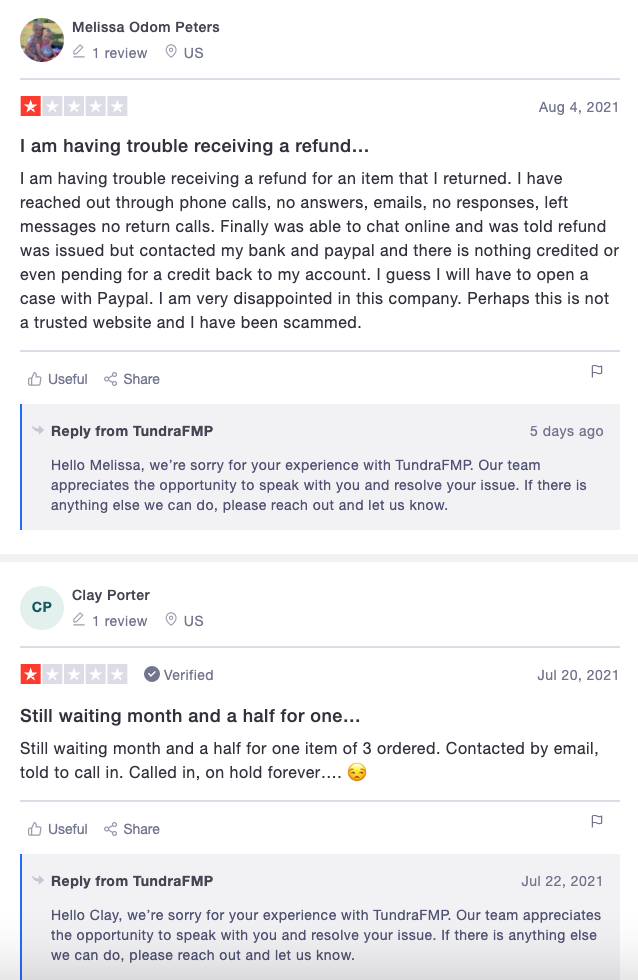Open the review title "I am having trouble receiving a refund…"

[195, 146]
